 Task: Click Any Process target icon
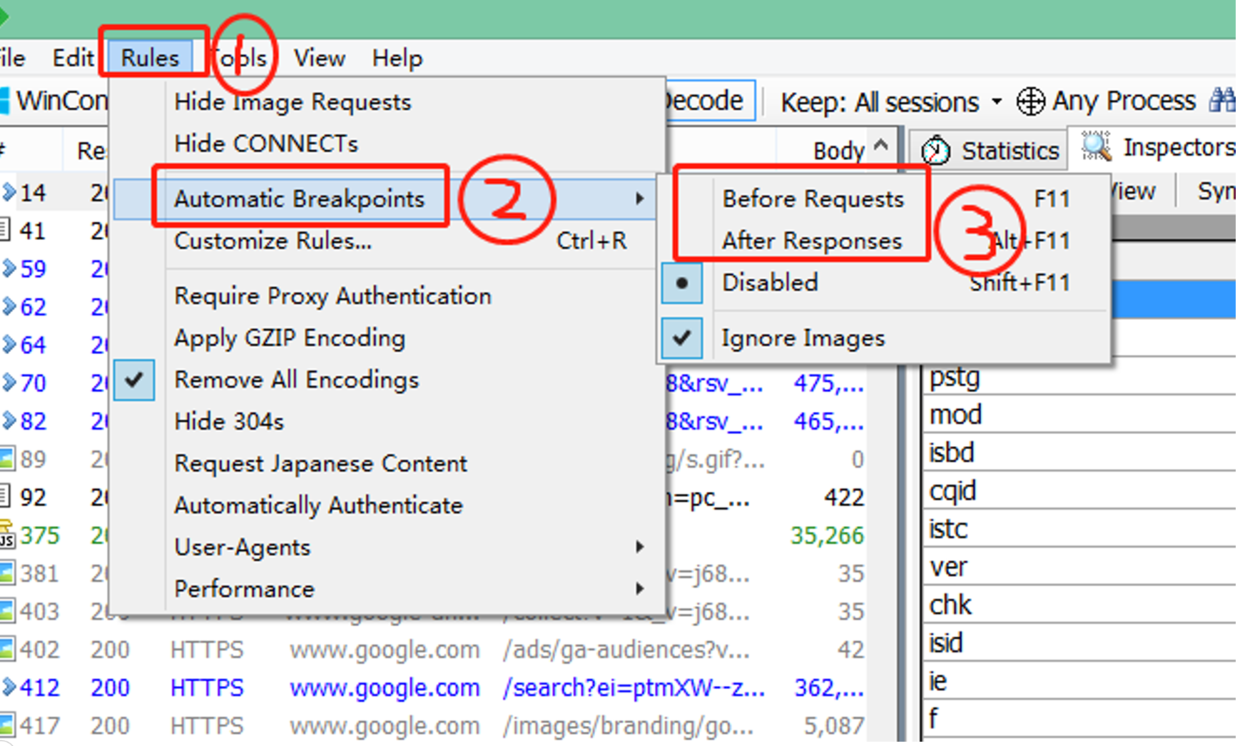pyautogui.click(x=1031, y=101)
